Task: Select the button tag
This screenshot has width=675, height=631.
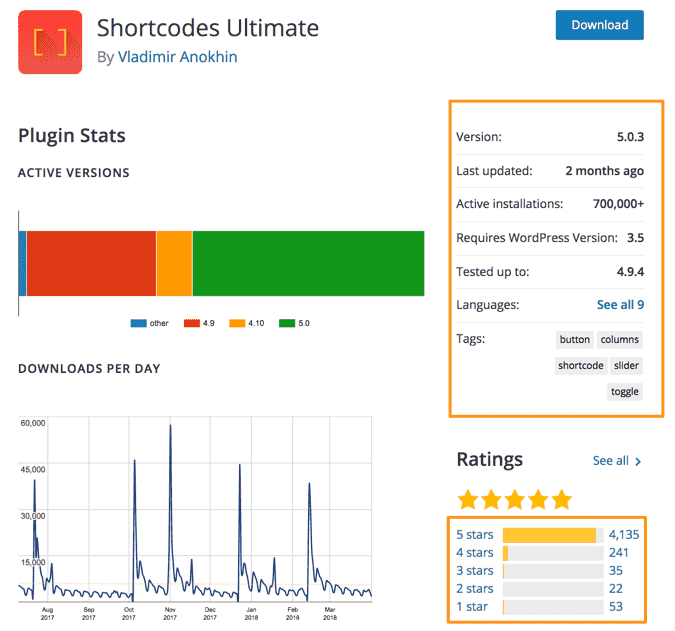Action: [x=574, y=340]
